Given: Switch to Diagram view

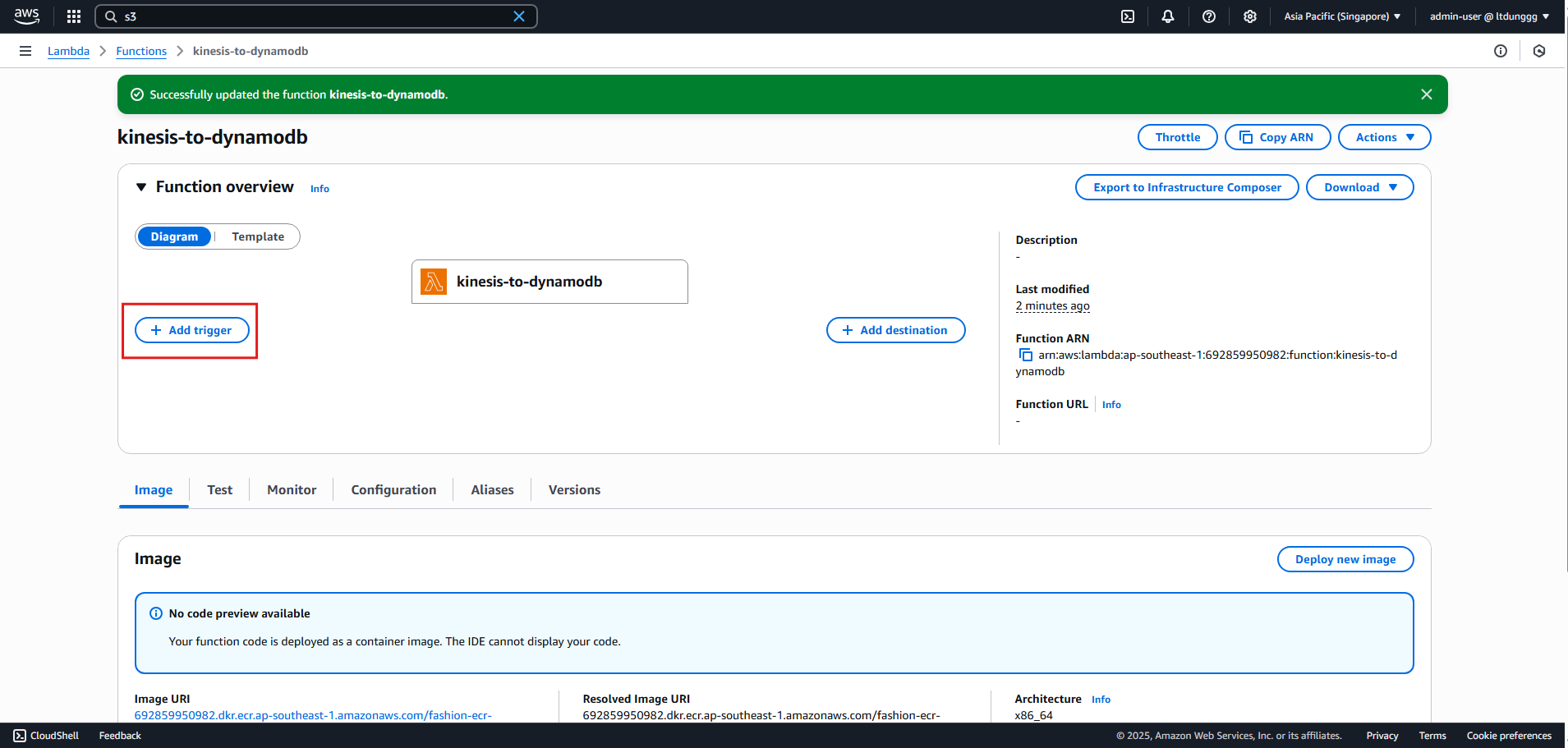Looking at the screenshot, I should click(174, 236).
